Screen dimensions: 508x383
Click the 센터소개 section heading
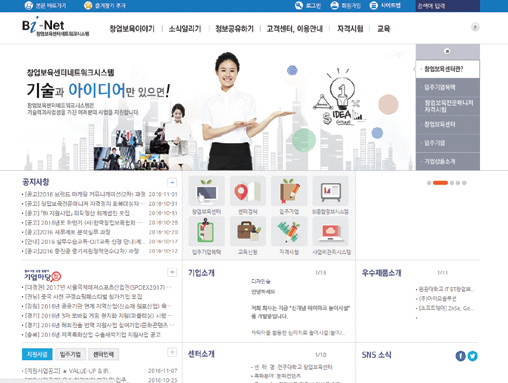tap(201, 354)
